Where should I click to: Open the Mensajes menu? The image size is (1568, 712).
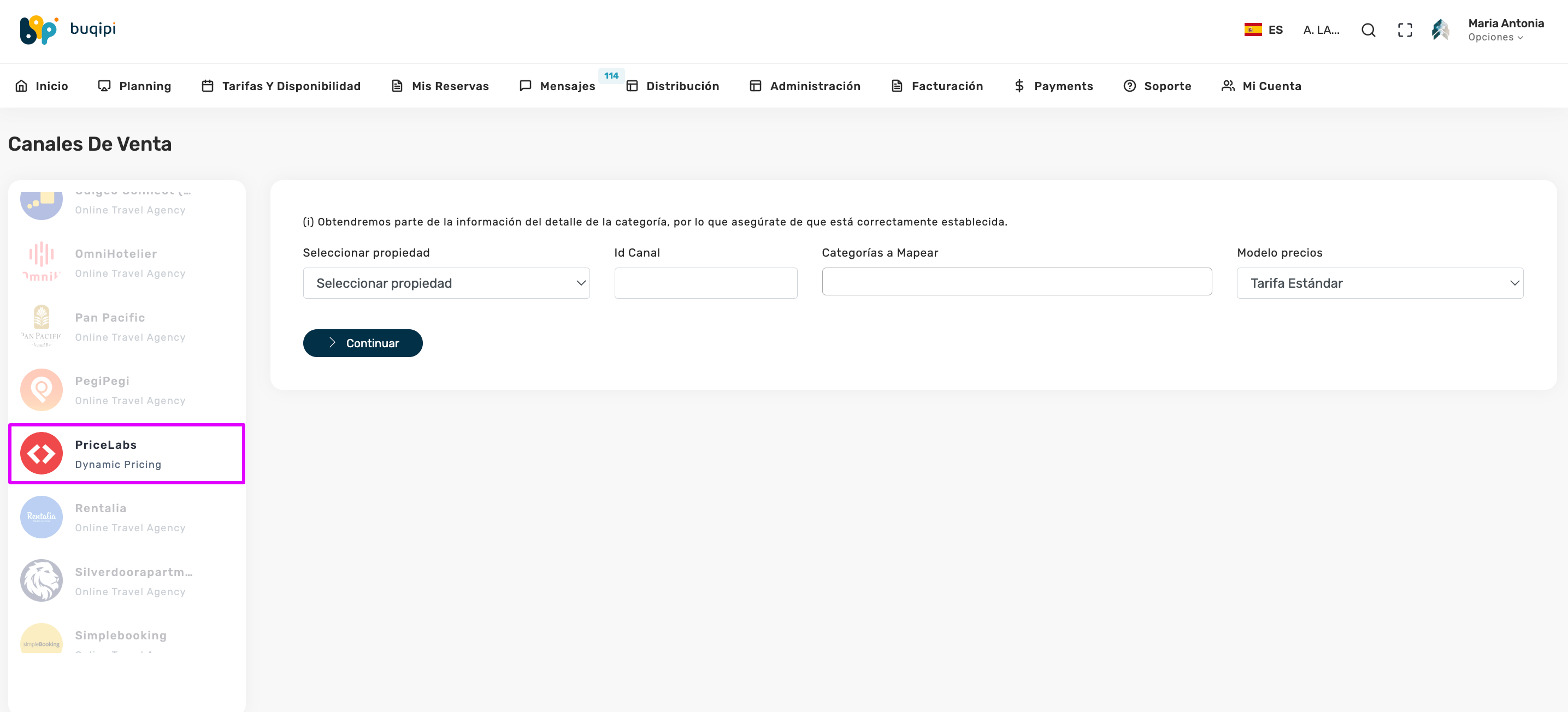click(x=557, y=86)
